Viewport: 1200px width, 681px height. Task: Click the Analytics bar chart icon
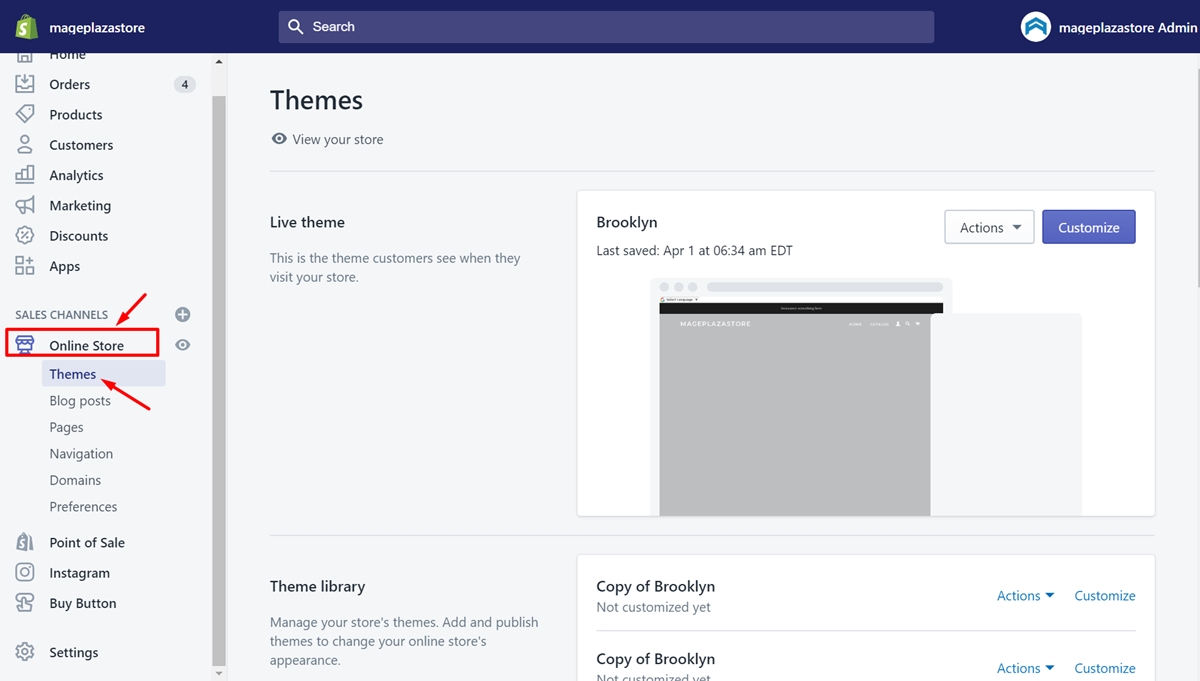point(25,175)
